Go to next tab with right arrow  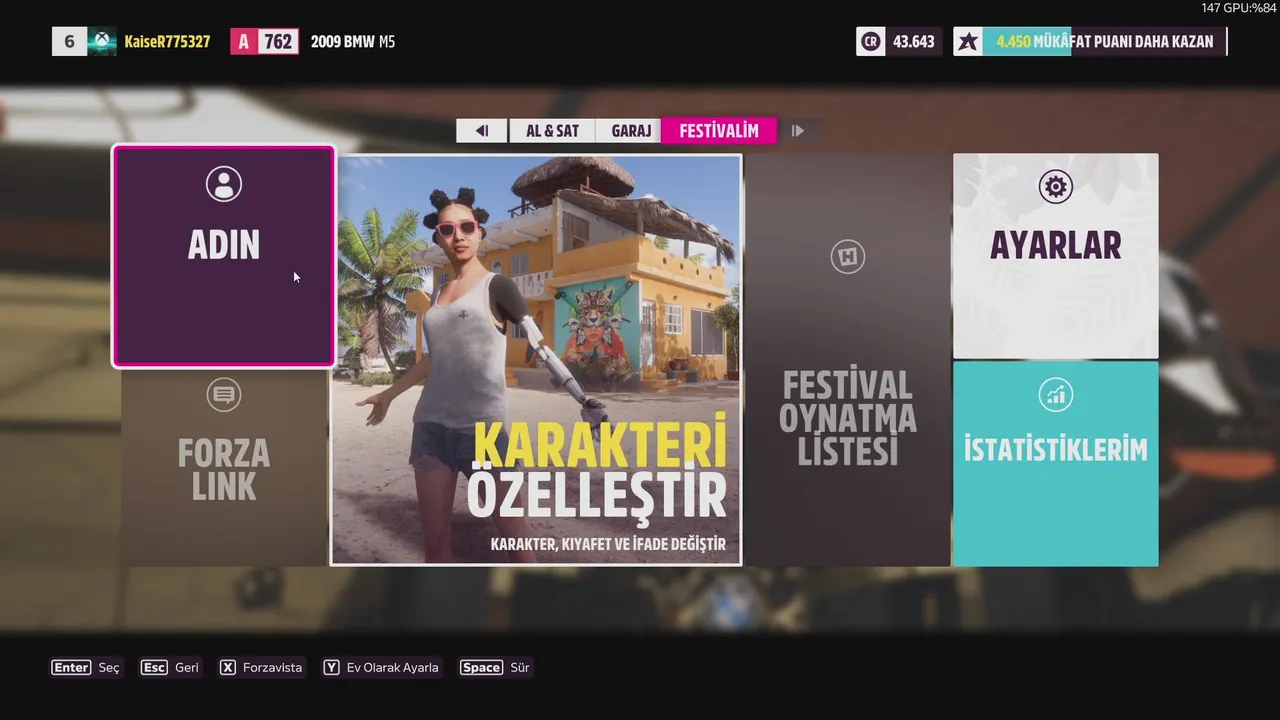[x=798, y=130]
